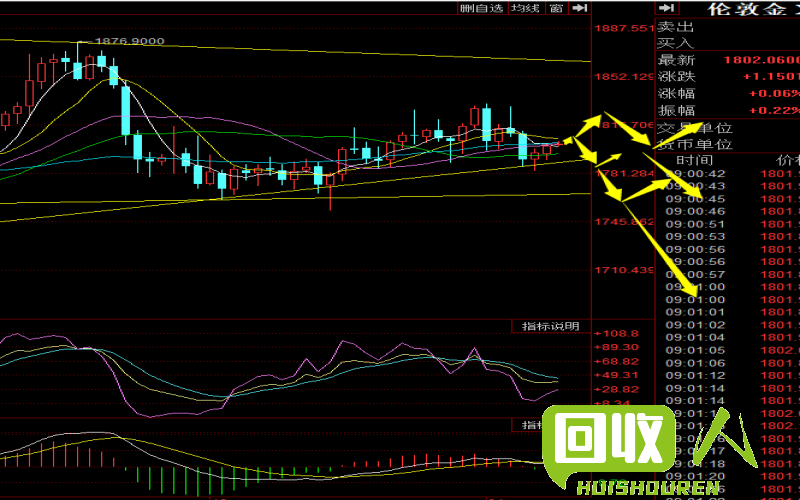Click the 货币单位 label
The image size is (800, 500).
695,144
